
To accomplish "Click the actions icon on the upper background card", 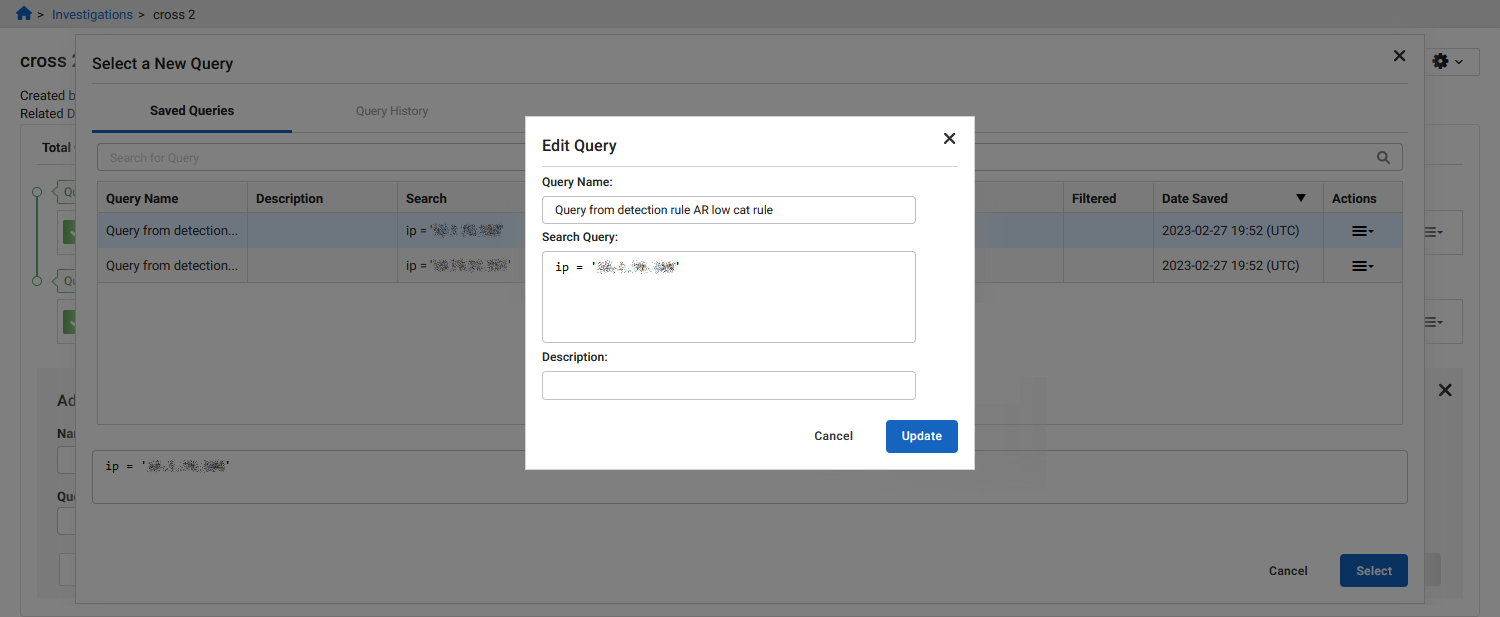I will pyautogui.click(x=1434, y=232).
